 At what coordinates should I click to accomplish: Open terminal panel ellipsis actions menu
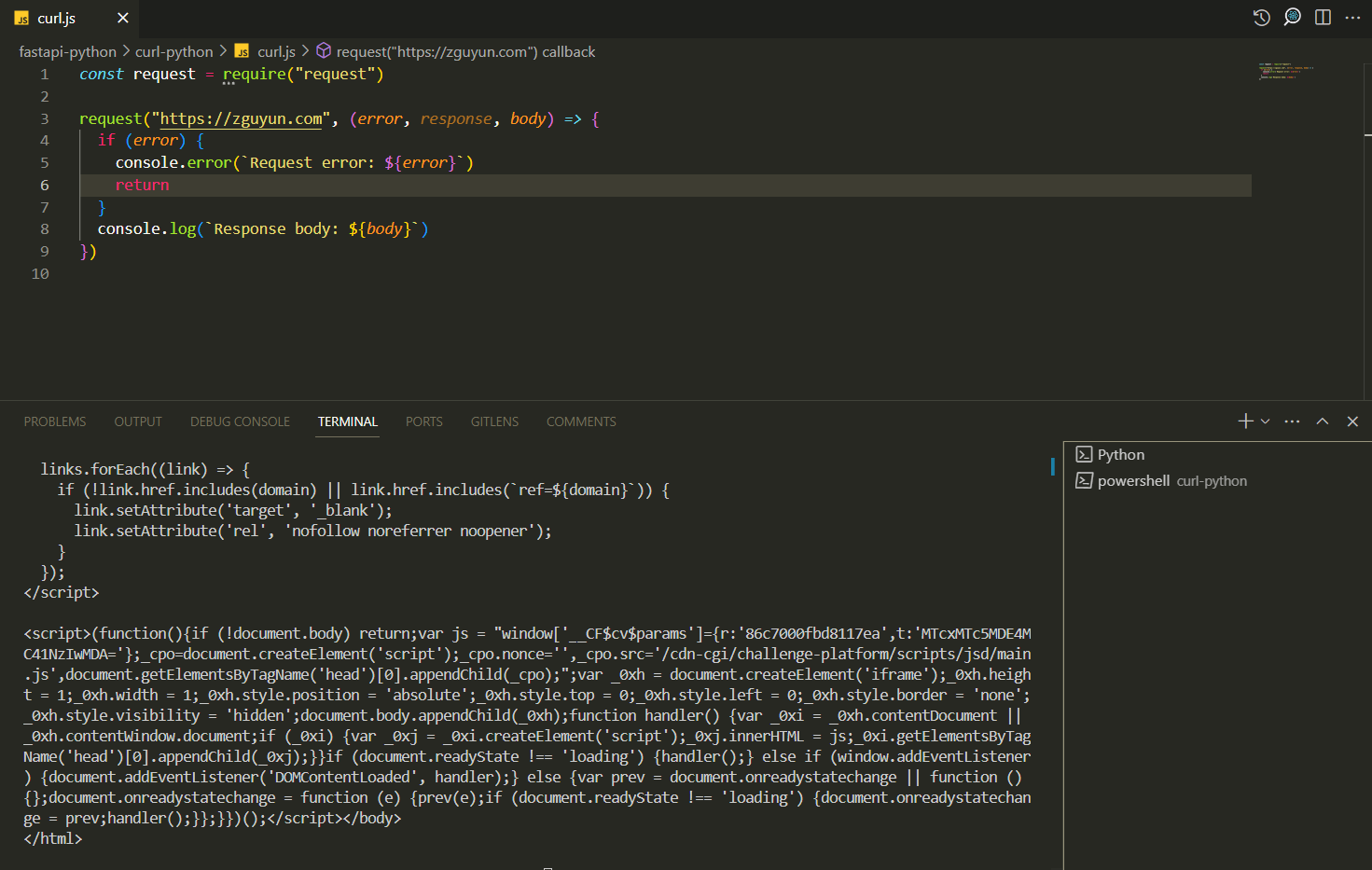click(x=1292, y=421)
